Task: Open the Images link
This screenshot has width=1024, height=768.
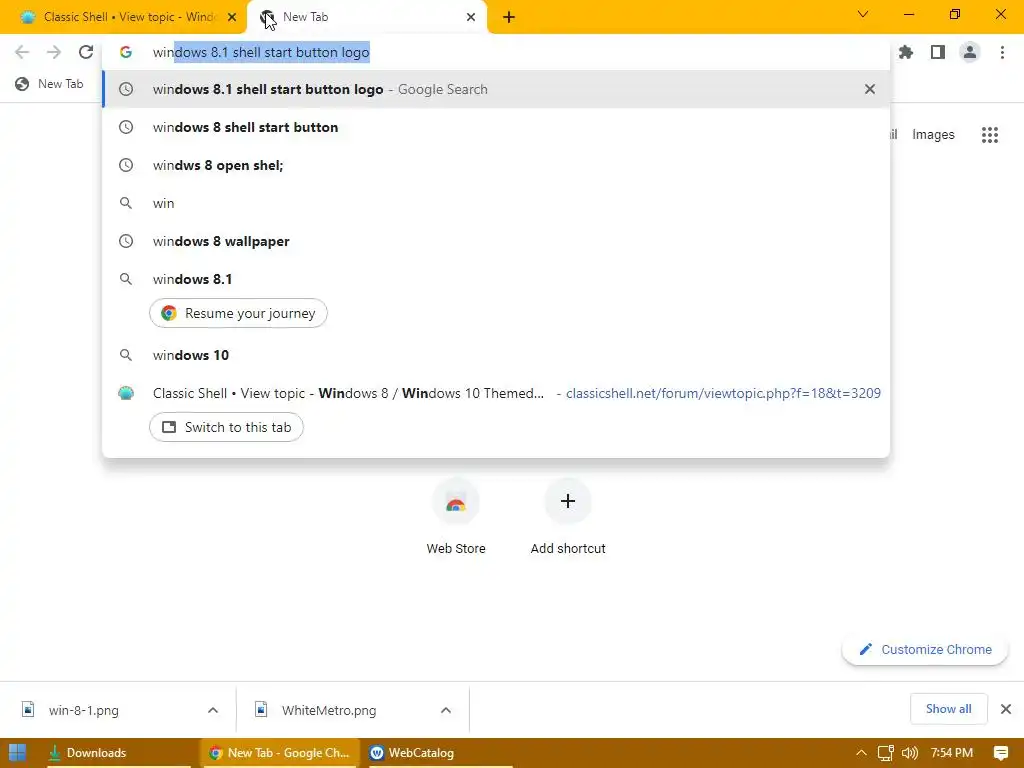Action: click(933, 135)
